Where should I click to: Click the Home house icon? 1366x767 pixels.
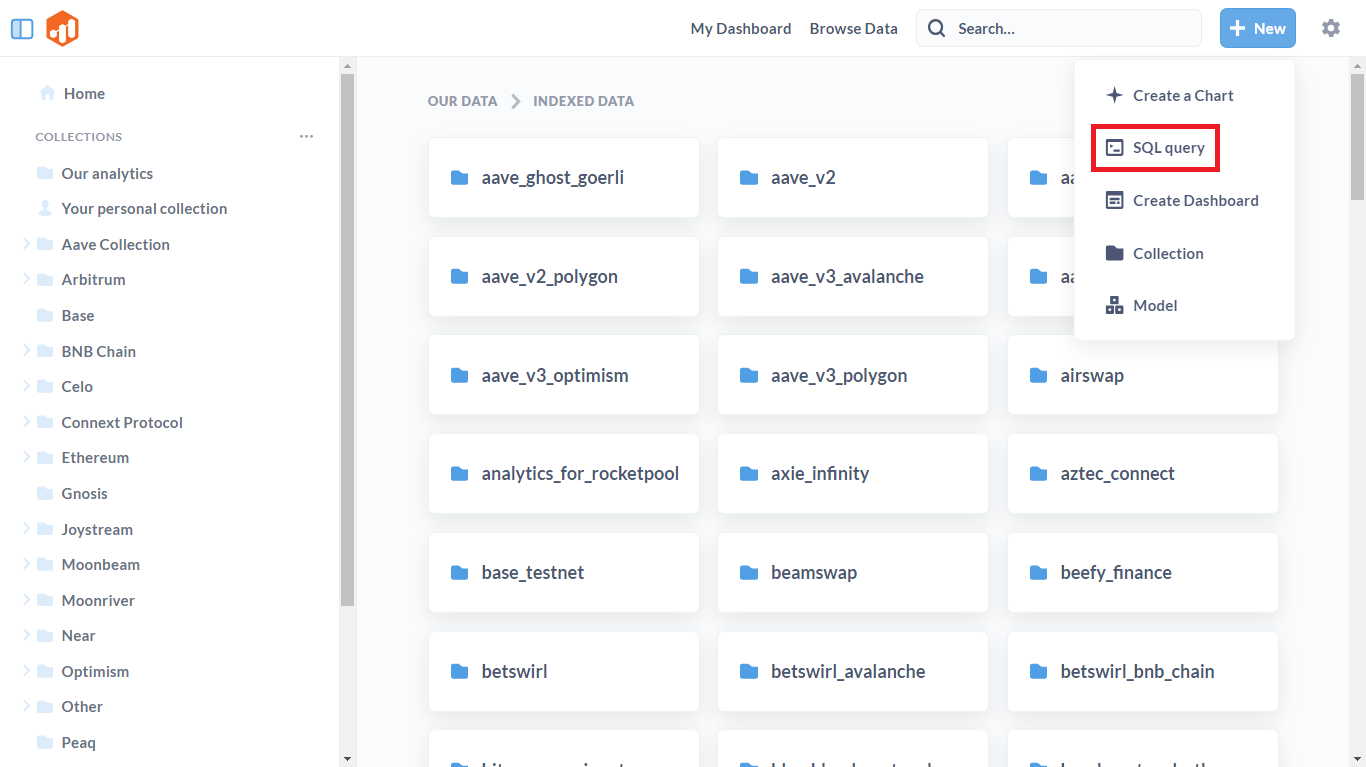(47, 93)
